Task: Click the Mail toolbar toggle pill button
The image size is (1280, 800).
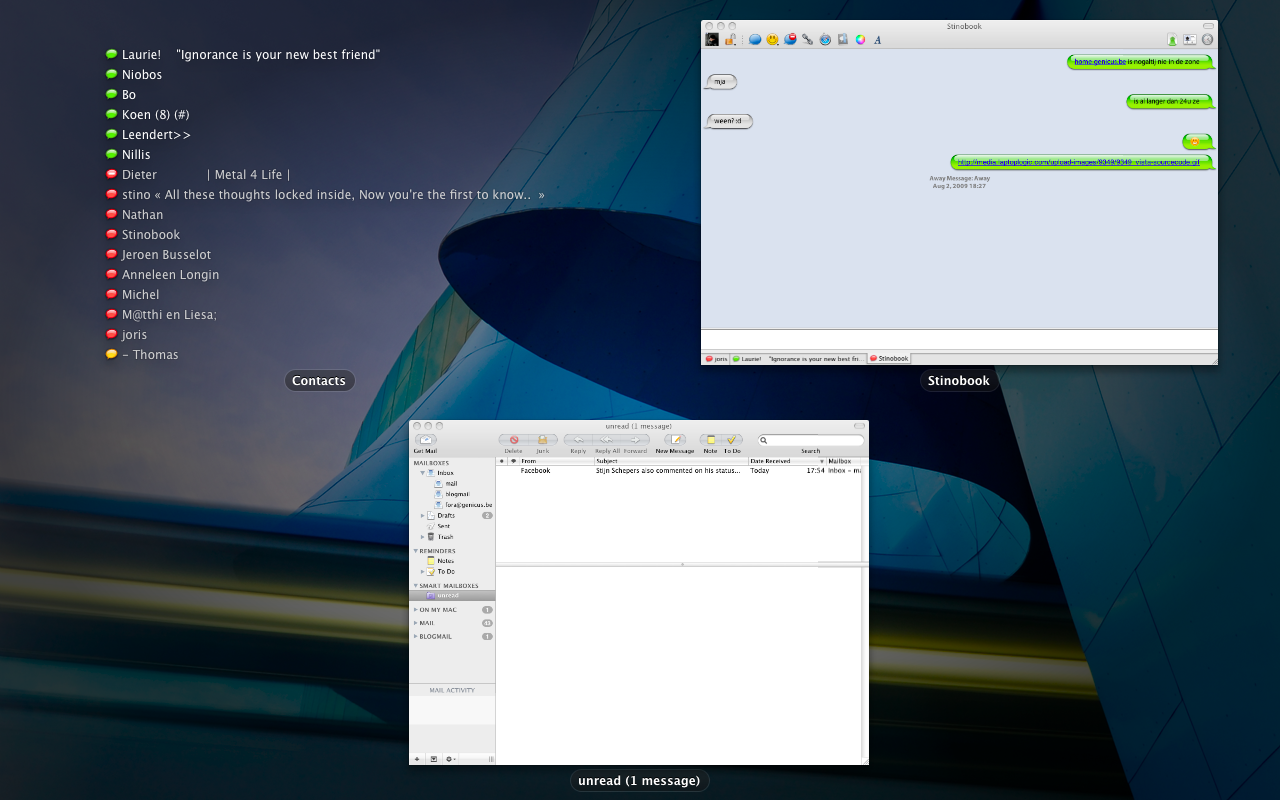Action: coord(859,426)
